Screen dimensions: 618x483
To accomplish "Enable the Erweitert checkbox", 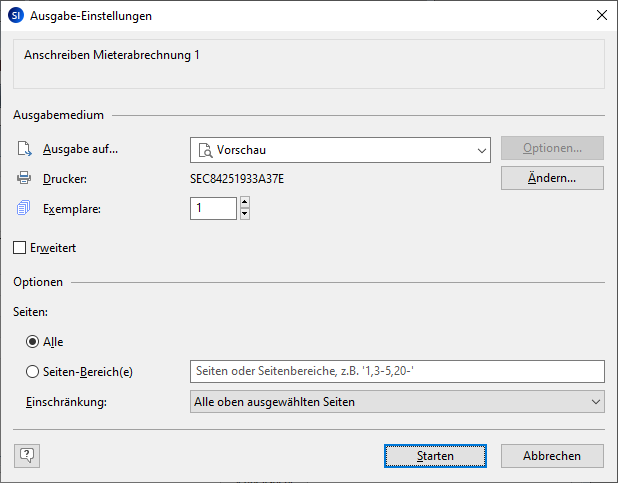I will [20, 247].
